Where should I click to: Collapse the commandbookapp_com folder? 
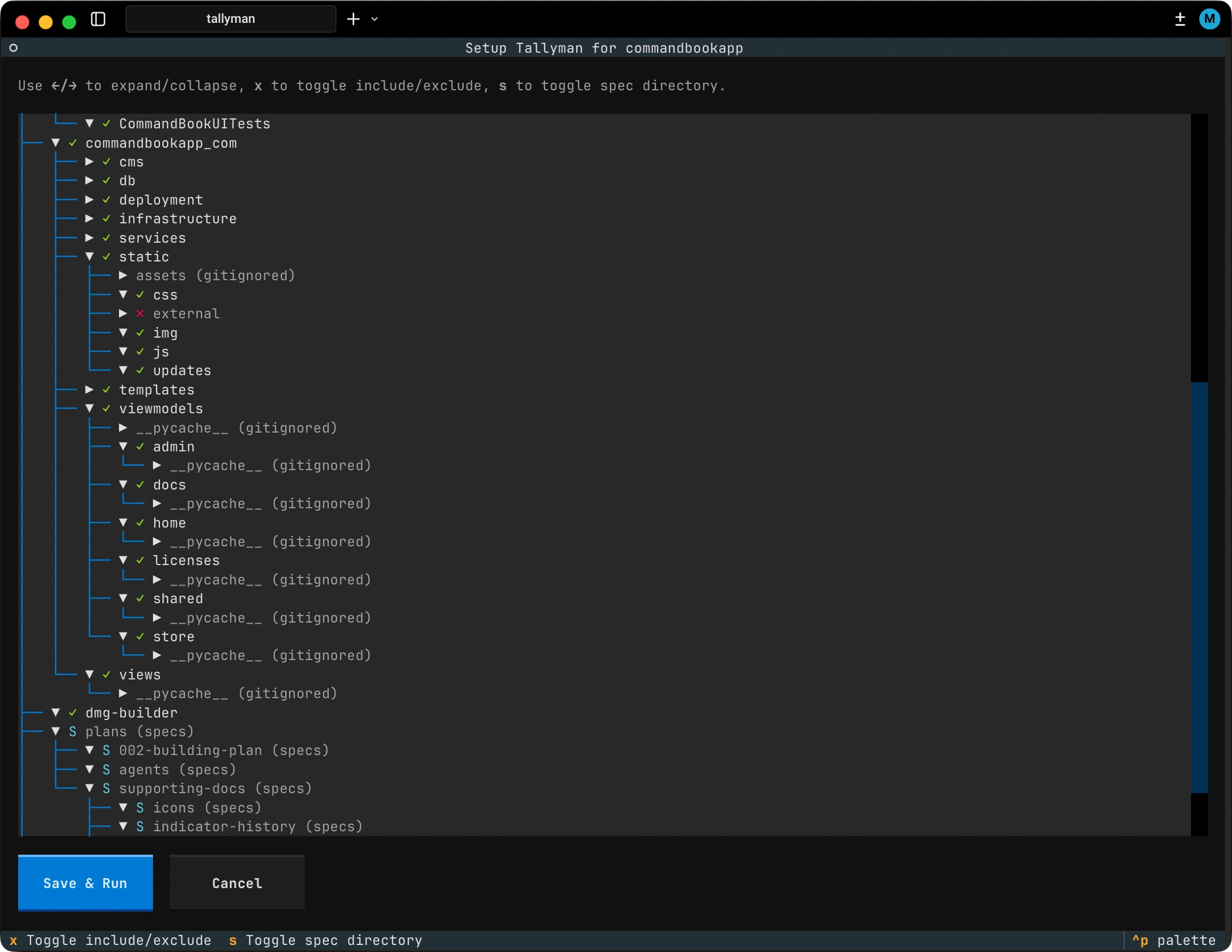pos(56,142)
